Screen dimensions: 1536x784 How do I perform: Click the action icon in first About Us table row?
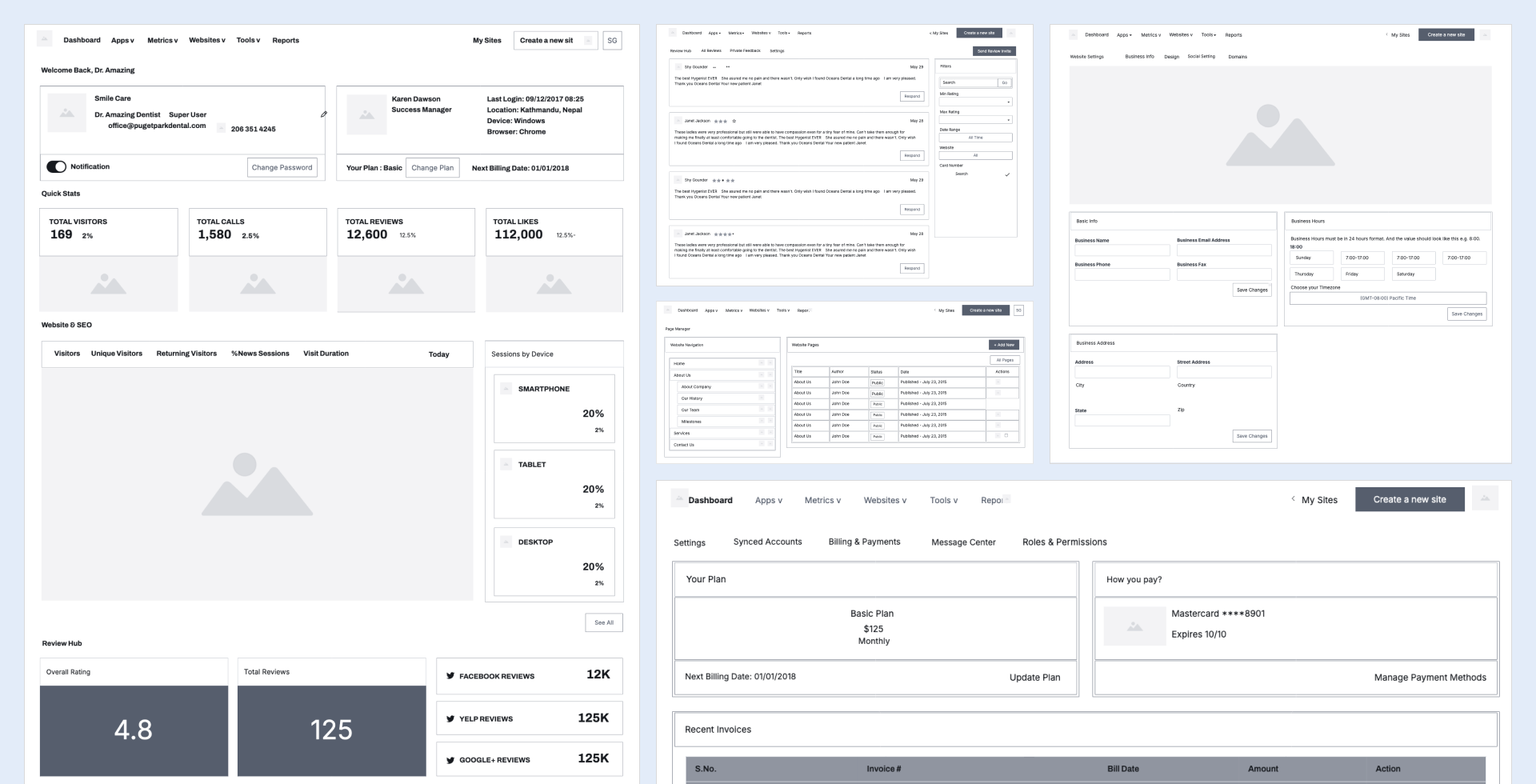pos(998,382)
